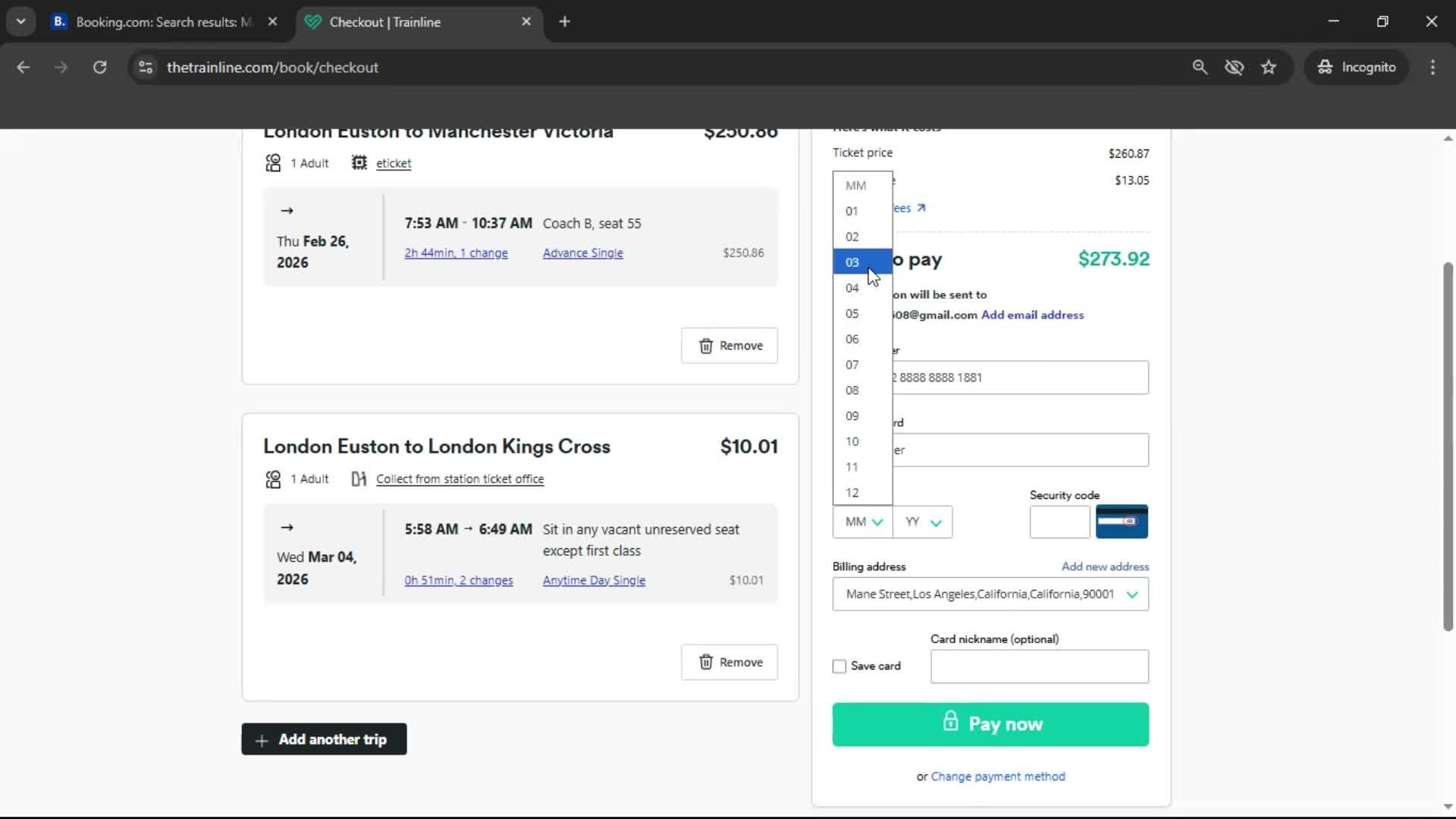Reload the checkout page
This screenshot has width=1456, height=819.
99,67
